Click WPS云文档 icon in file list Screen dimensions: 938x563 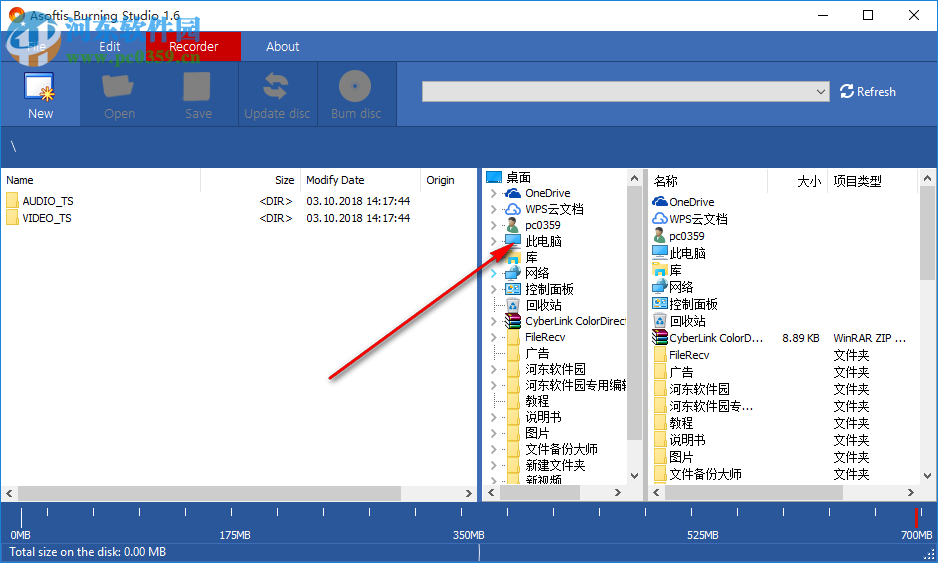point(660,218)
